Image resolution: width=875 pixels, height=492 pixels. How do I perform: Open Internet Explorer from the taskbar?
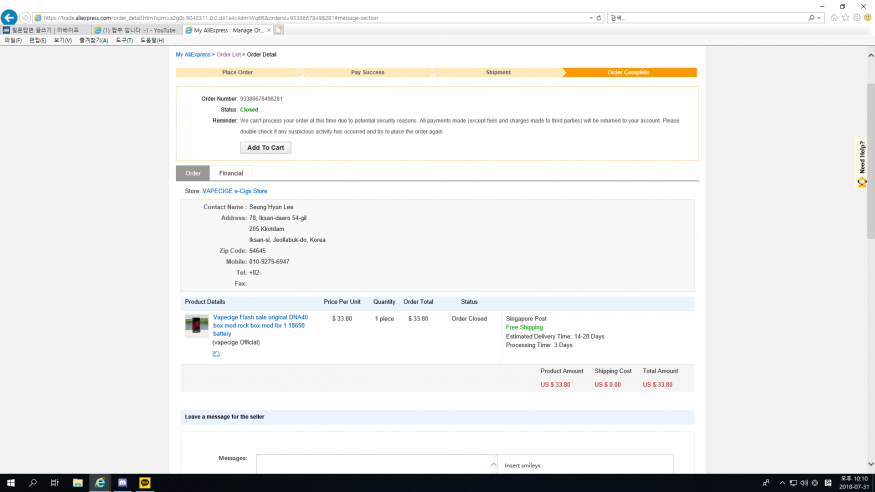click(x=100, y=483)
